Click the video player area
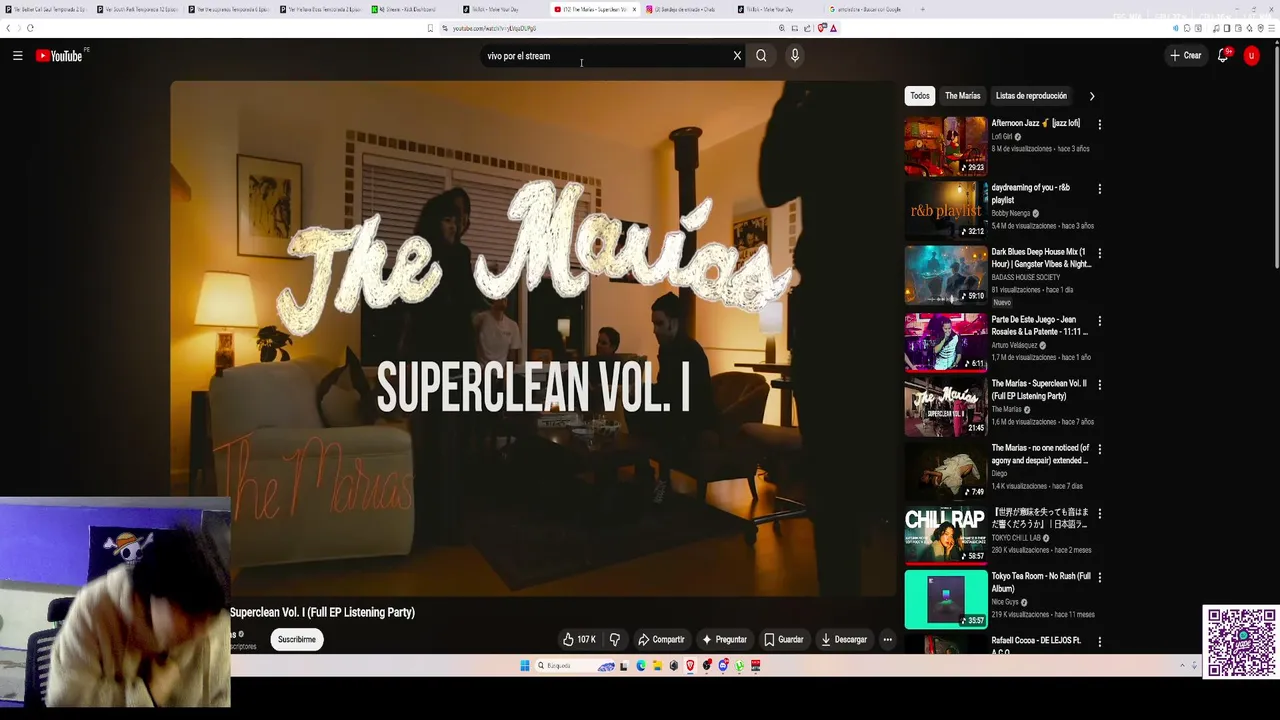The width and height of the screenshot is (1280, 720). coord(532,338)
